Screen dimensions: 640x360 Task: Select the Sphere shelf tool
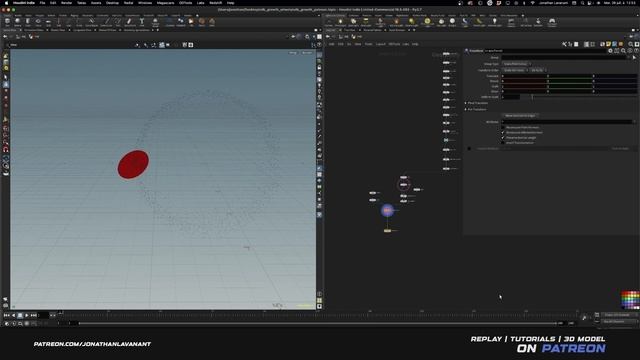pyautogui.click(x=18, y=22)
